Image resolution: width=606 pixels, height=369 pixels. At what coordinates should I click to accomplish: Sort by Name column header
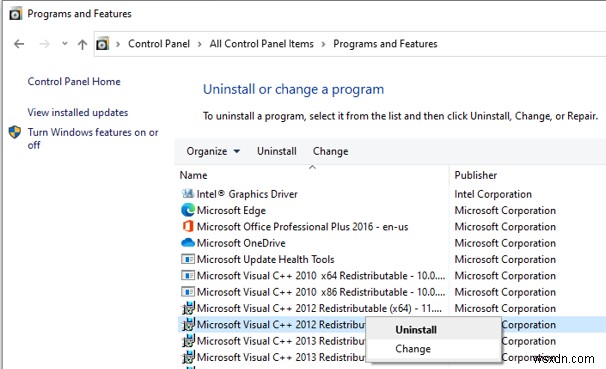pyautogui.click(x=193, y=175)
